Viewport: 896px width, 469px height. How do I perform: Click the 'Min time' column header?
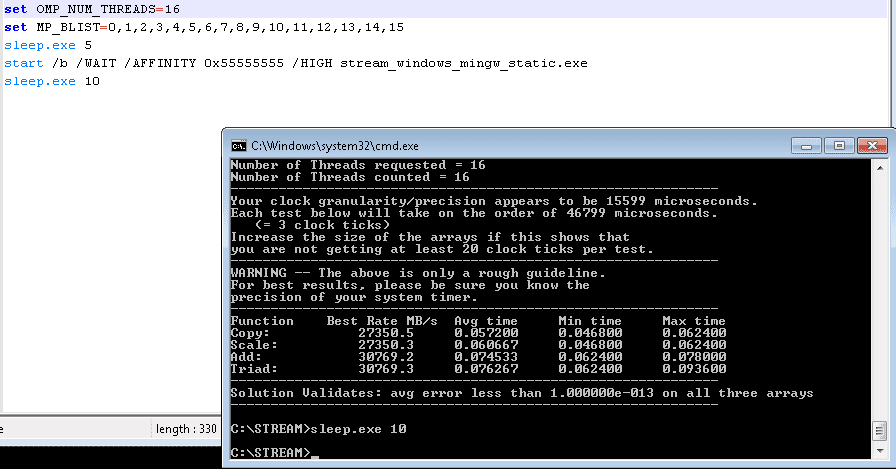590,321
